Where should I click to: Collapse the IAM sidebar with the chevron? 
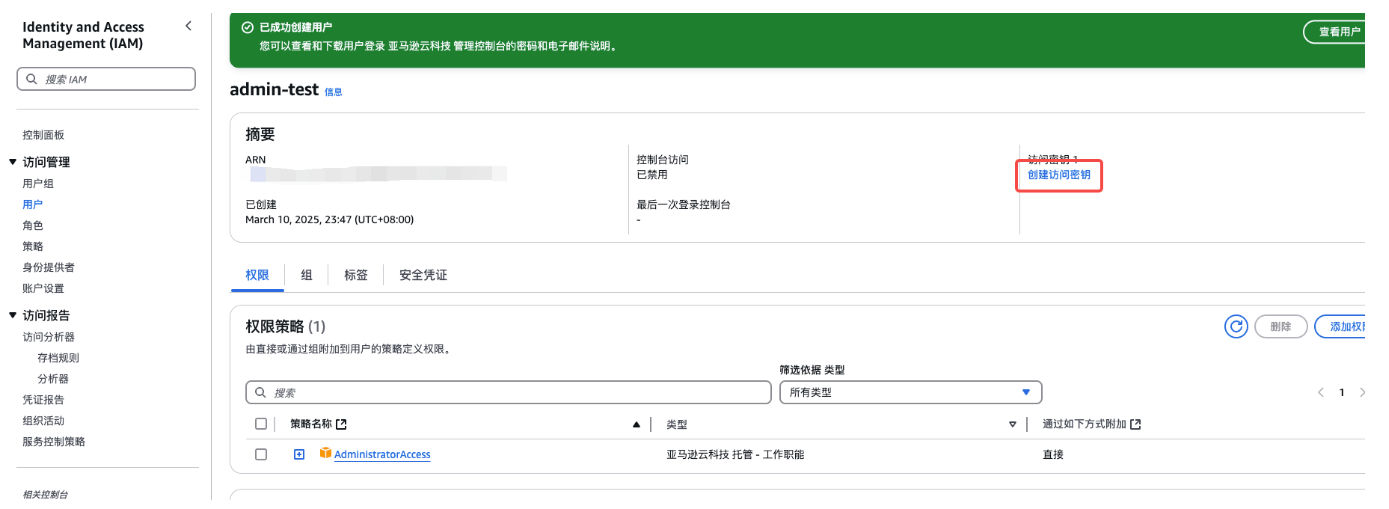coord(188,26)
